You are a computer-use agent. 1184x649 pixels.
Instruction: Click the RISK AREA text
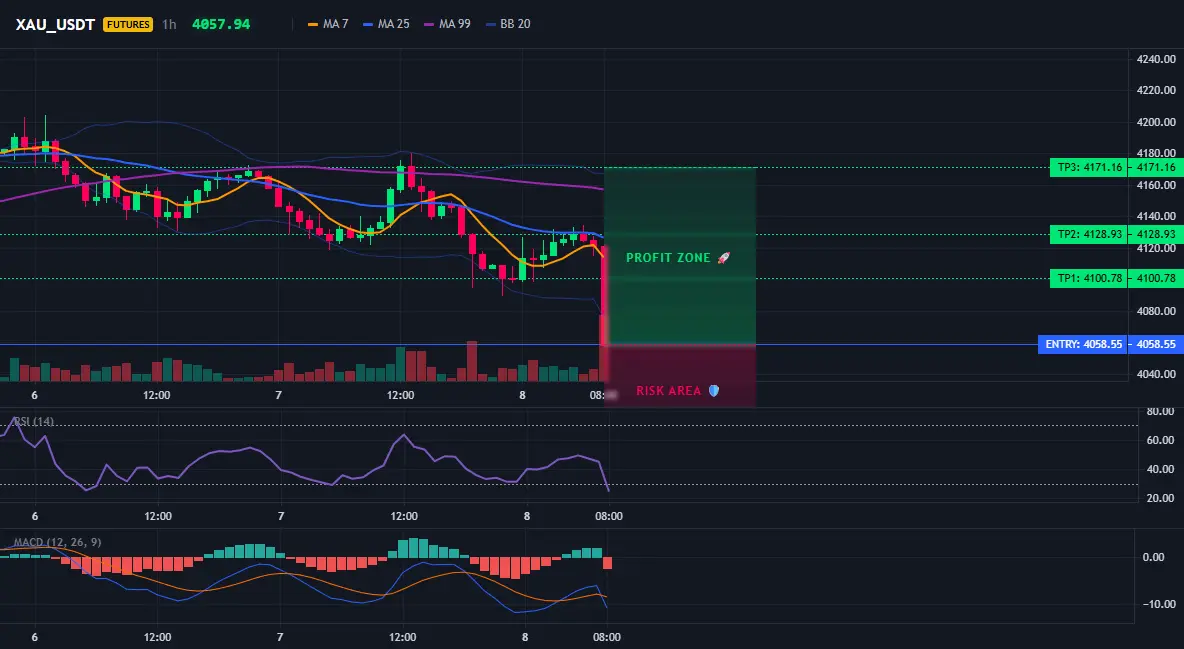[x=668, y=391]
